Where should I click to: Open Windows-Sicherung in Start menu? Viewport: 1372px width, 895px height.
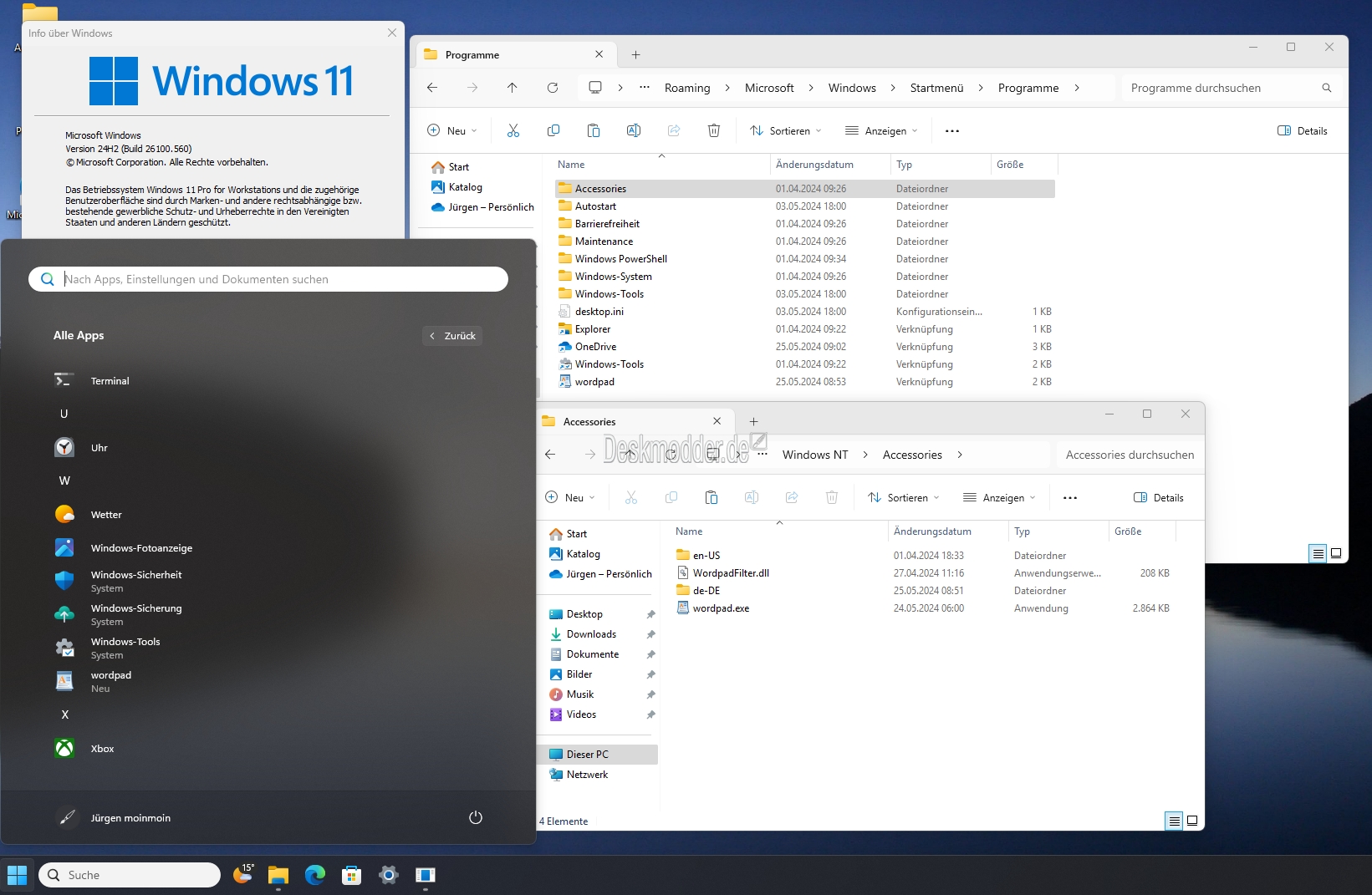point(268,614)
